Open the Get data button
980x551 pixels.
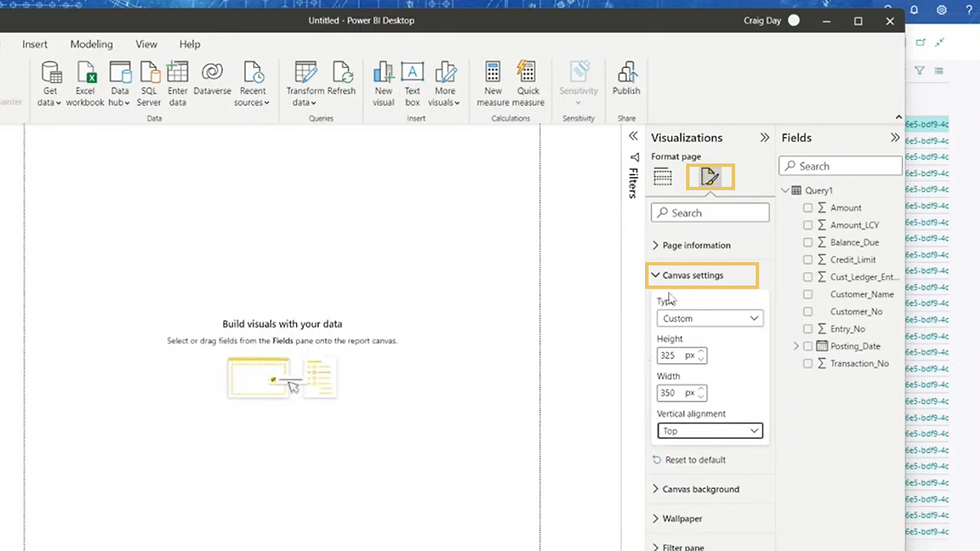(49, 84)
